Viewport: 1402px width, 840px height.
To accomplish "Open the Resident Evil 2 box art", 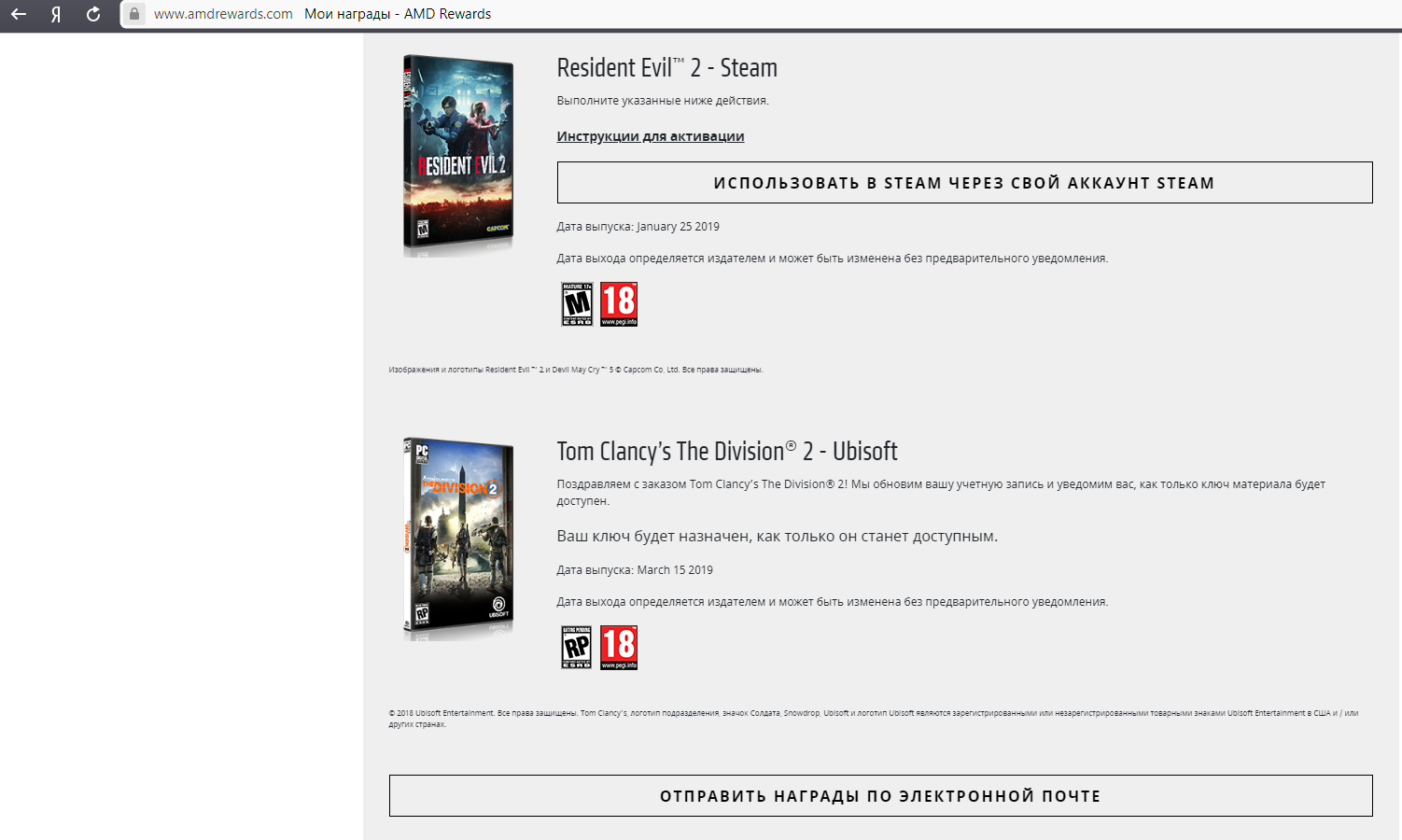I will pyautogui.click(x=458, y=155).
